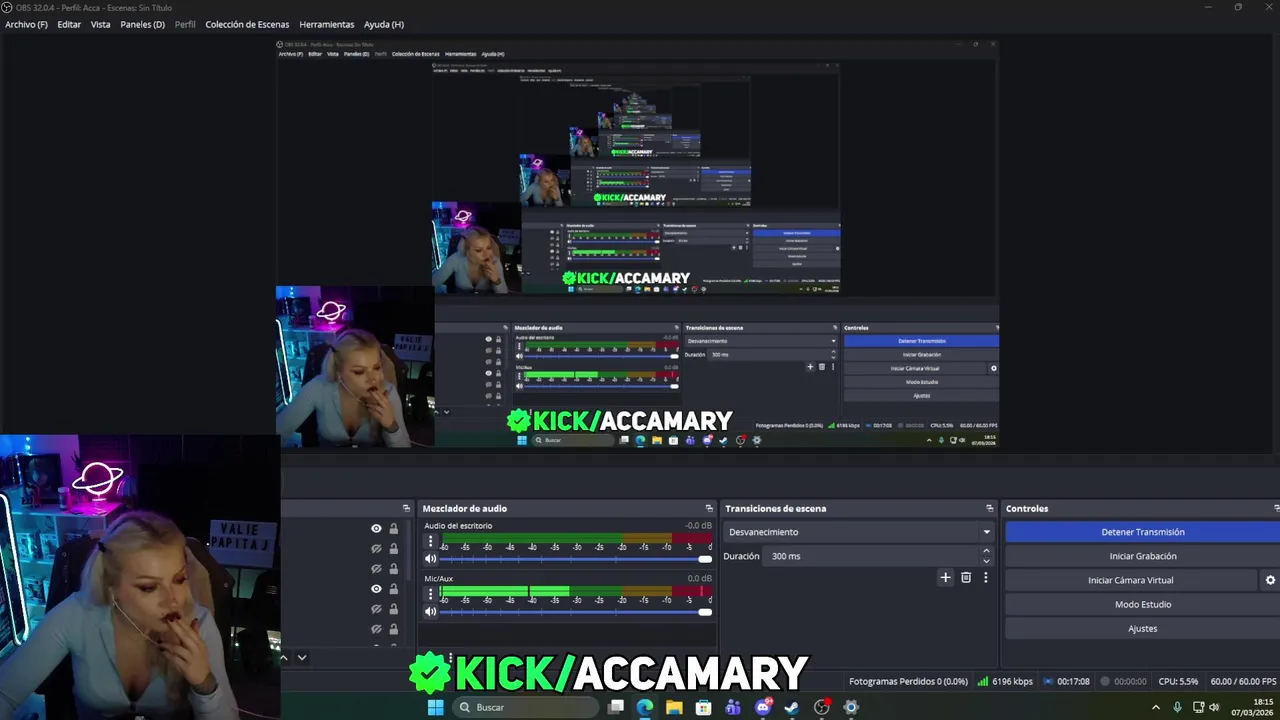Open Microsoft Edge from taskbar

(645, 707)
